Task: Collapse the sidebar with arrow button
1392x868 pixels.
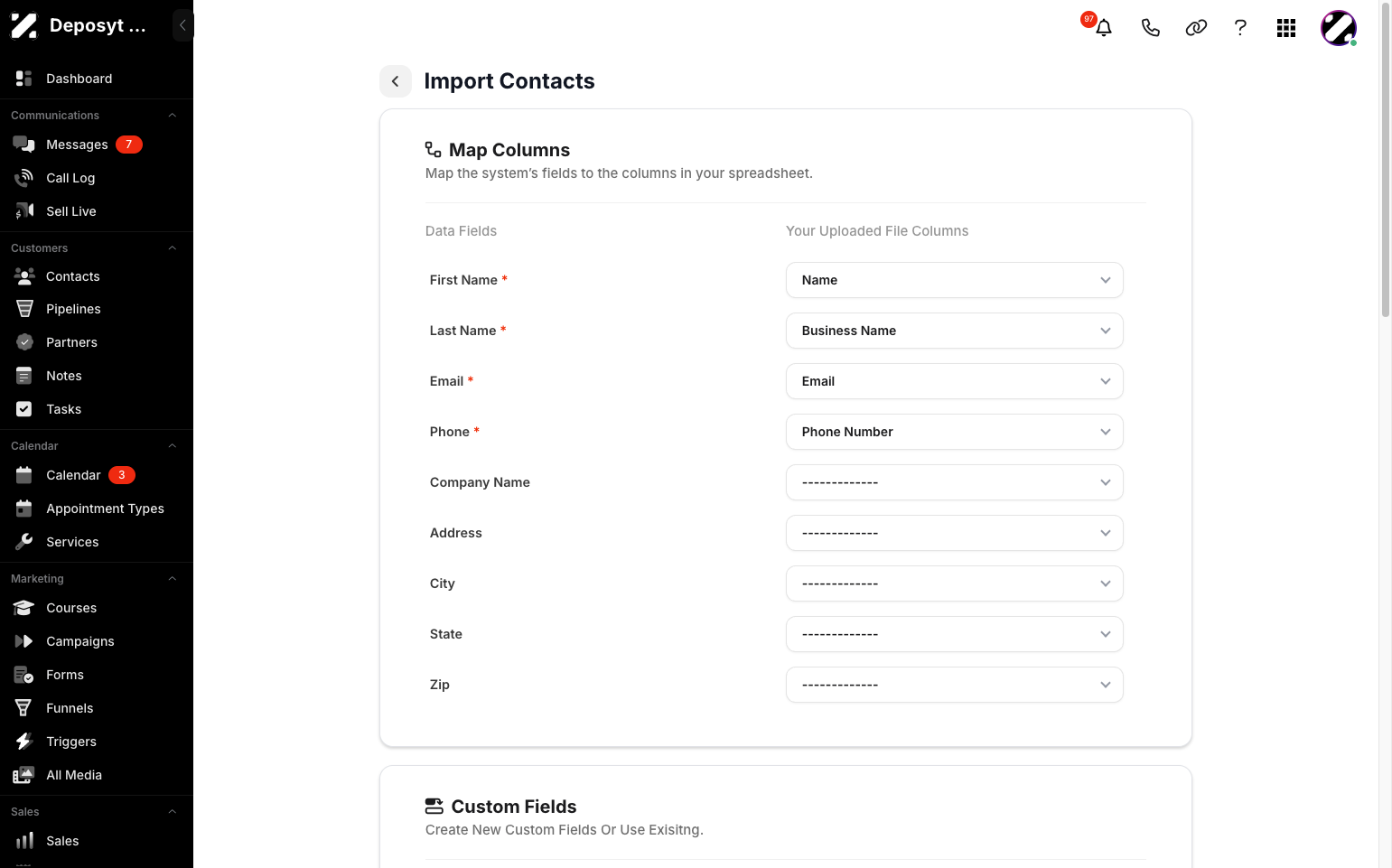Action: pos(182,25)
